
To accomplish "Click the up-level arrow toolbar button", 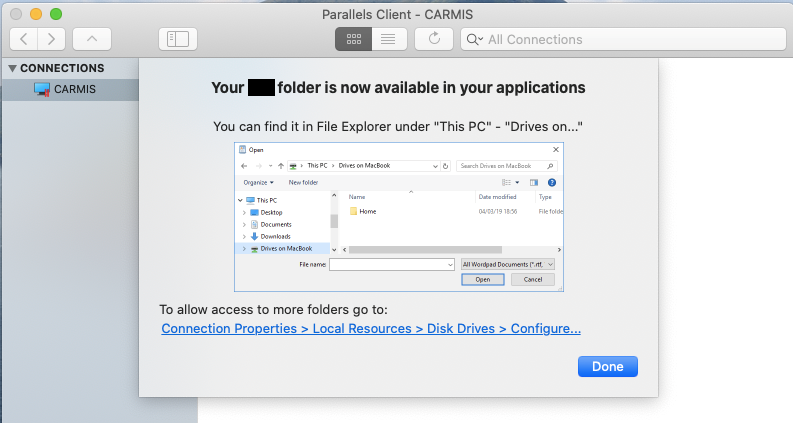I will tap(92, 39).
